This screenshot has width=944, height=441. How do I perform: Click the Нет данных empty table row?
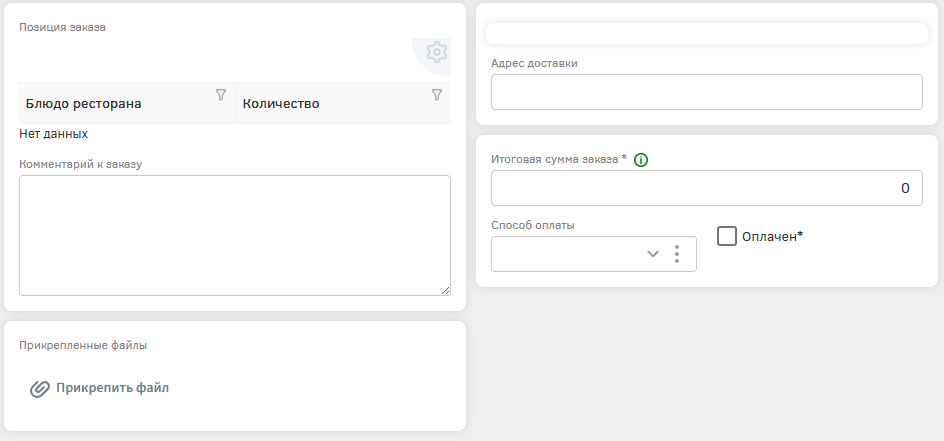54,133
